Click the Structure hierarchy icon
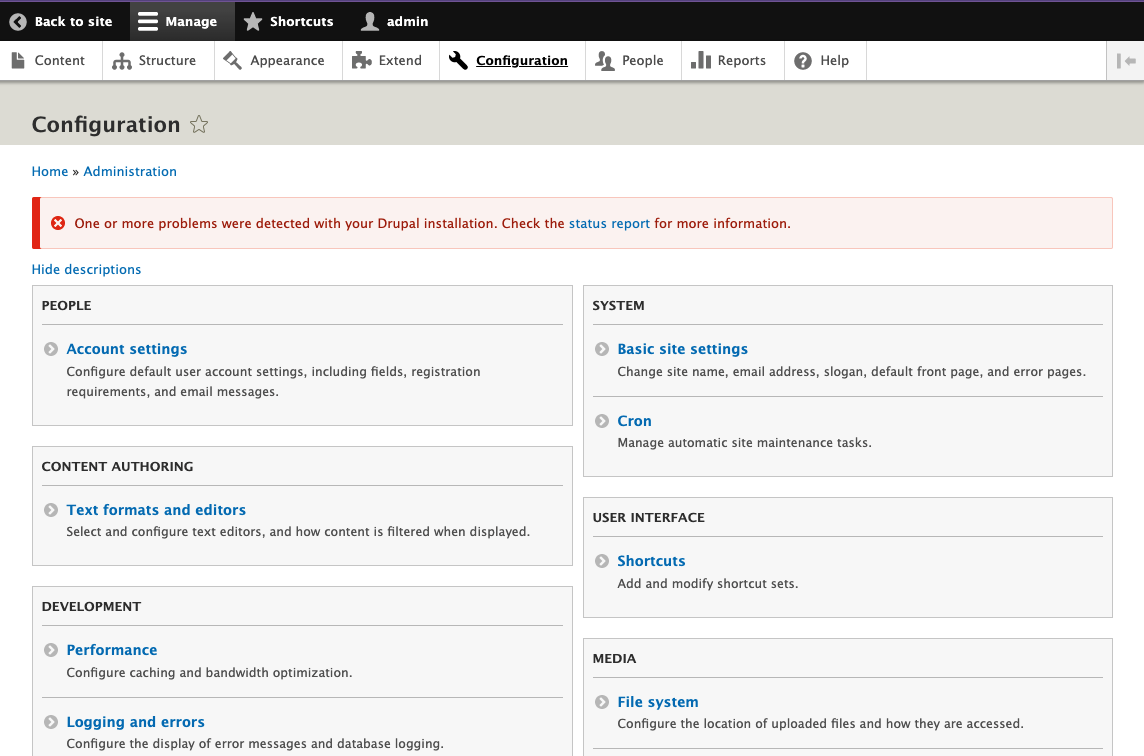The height and width of the screenshot is (756, 1144). [122, 61]
